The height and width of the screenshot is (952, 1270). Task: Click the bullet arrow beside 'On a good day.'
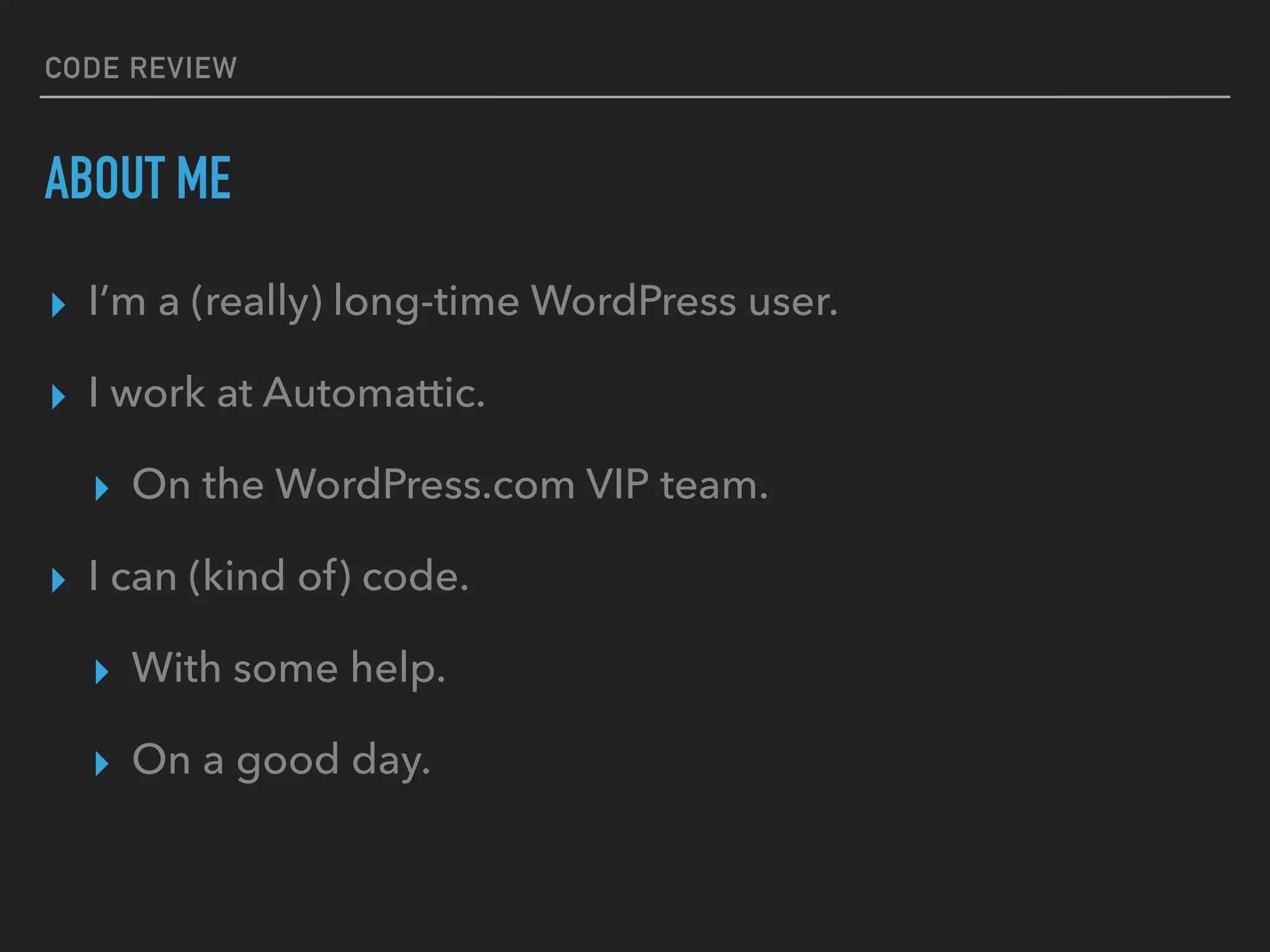pos(102,764)
